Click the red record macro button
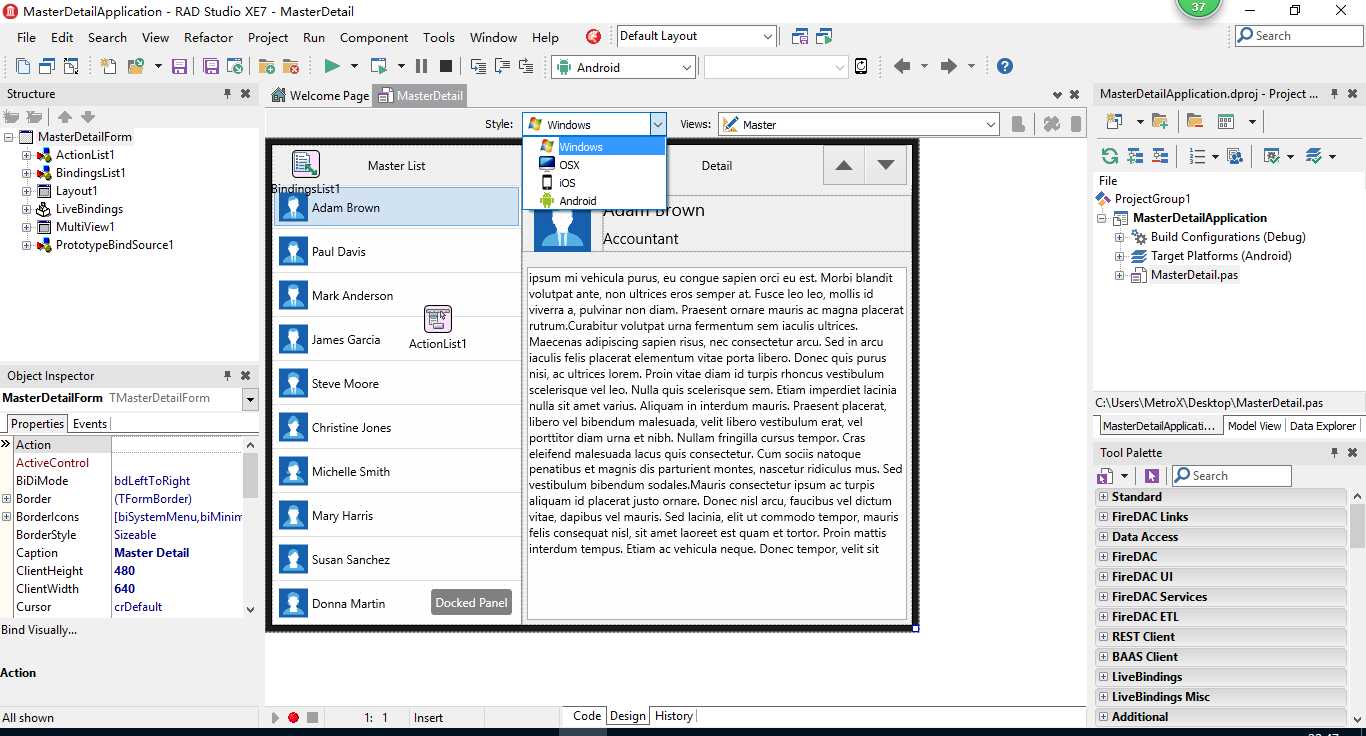 (x=293, y=717)
